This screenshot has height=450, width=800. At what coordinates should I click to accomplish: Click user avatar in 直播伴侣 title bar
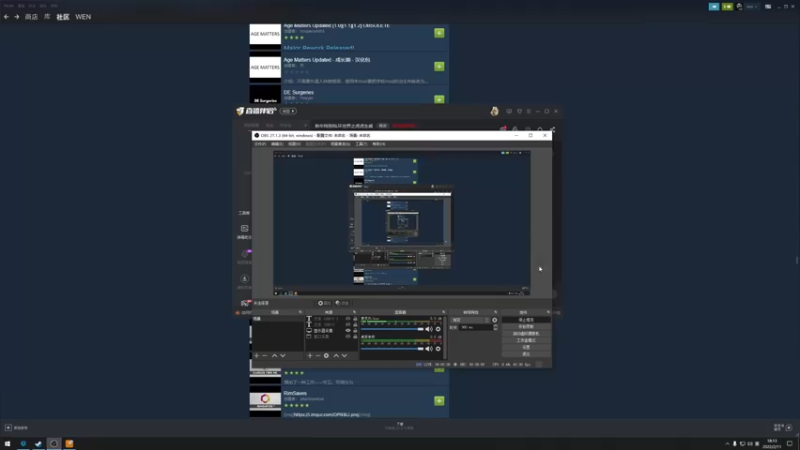pyautogui.click(x=494, y=111)
